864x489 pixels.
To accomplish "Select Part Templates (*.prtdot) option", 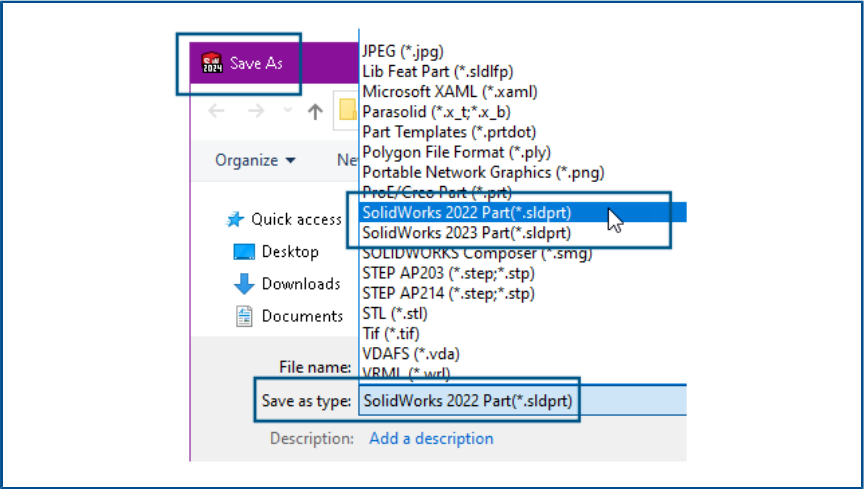I will (435, 131).
